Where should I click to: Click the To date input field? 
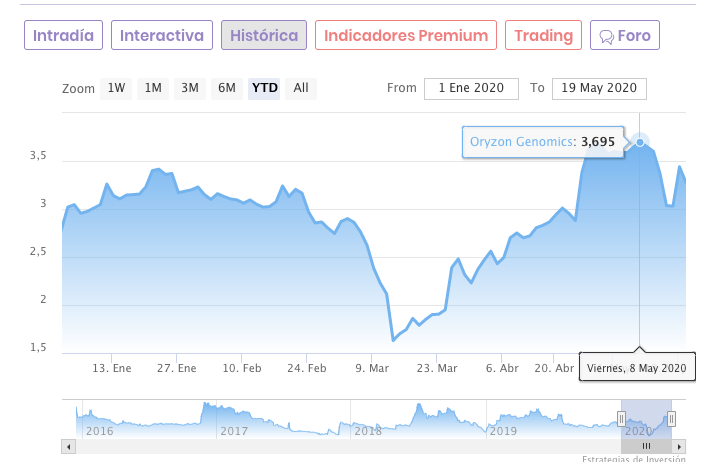tap(599, 88)
